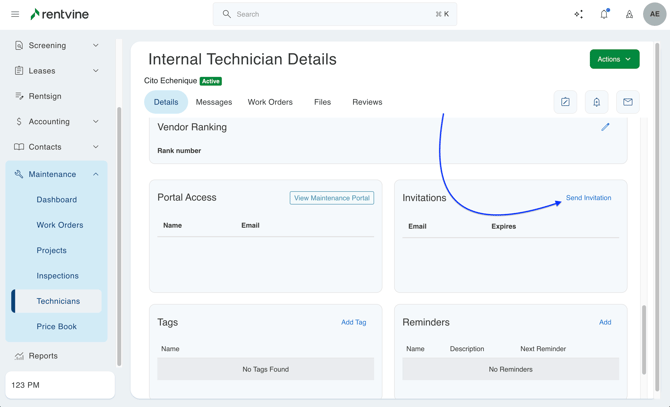The image size is (670, 407).
Task: Switch to the Messages tab
Action: tap(214, 102)
